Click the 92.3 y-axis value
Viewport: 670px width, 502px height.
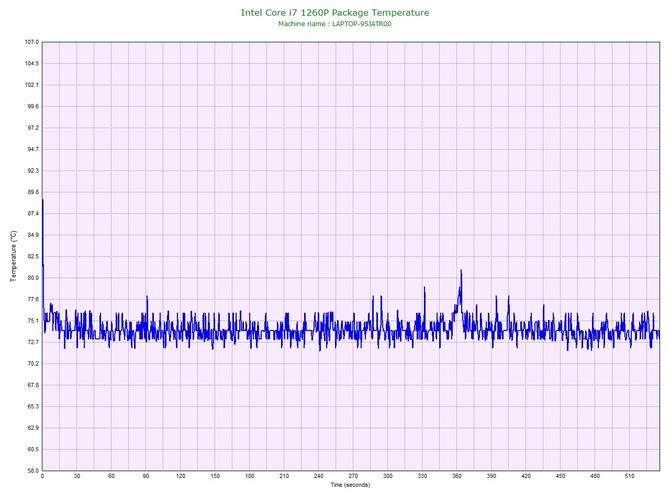(33, 170)
